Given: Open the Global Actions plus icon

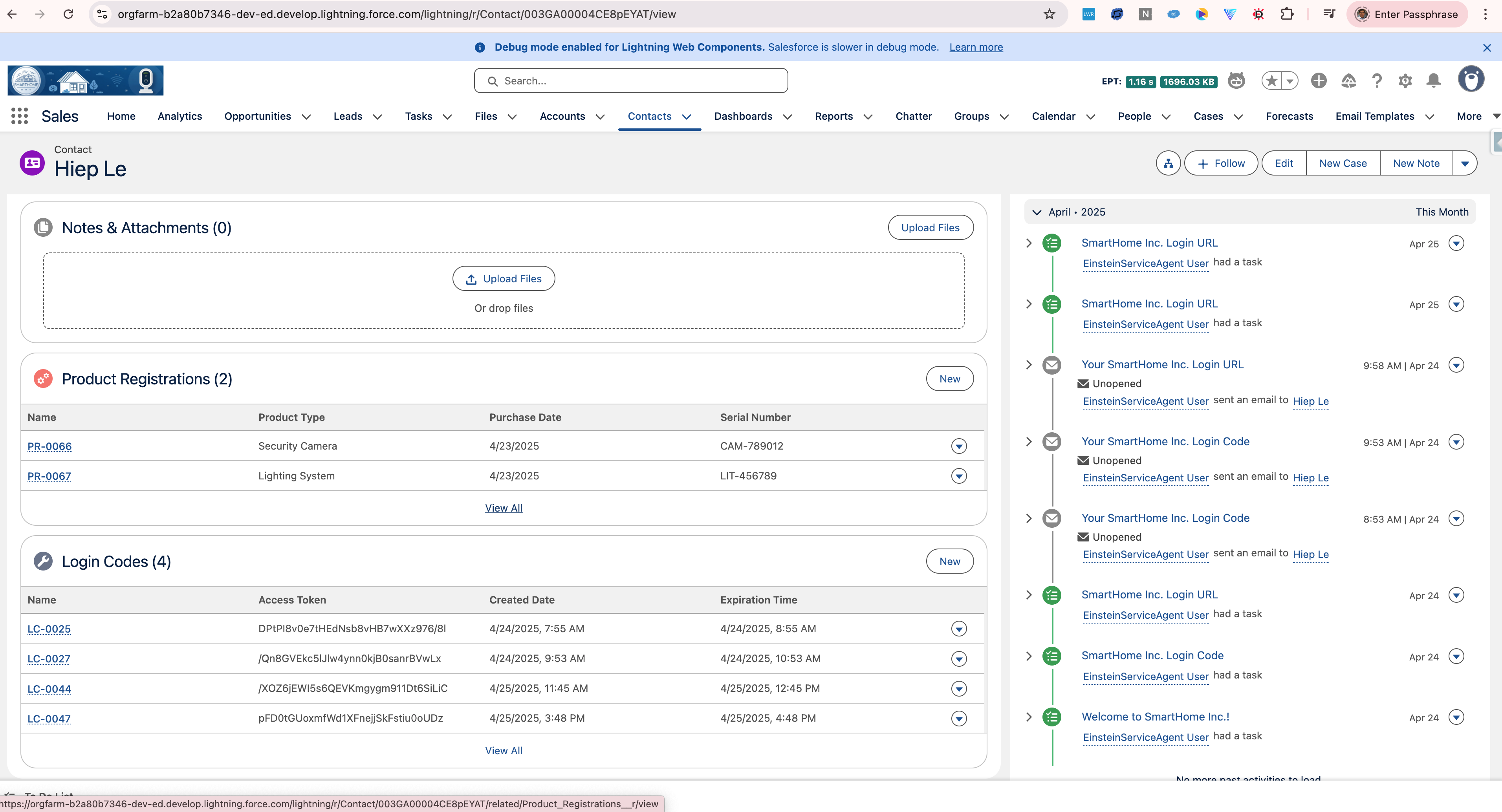Looking at the screenshot, I should (x=1319, y=81).
